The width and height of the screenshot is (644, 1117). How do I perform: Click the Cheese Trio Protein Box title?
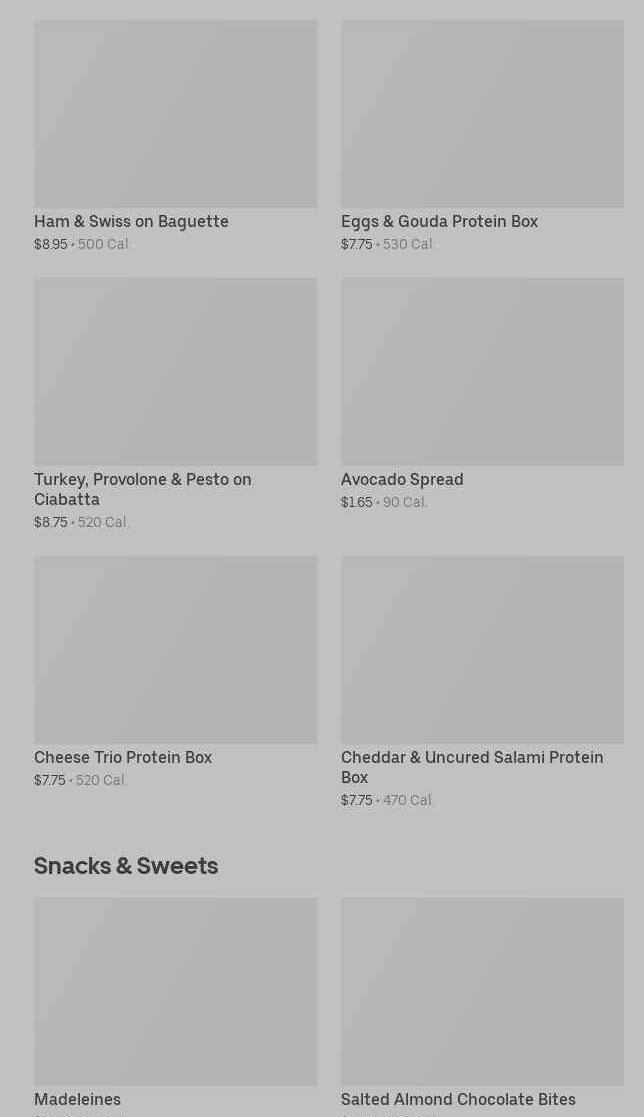tap(123, 757)
